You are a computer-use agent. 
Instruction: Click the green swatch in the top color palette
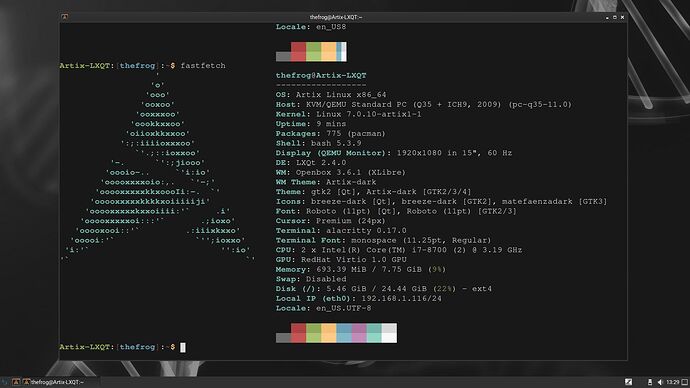click(313, 52)
